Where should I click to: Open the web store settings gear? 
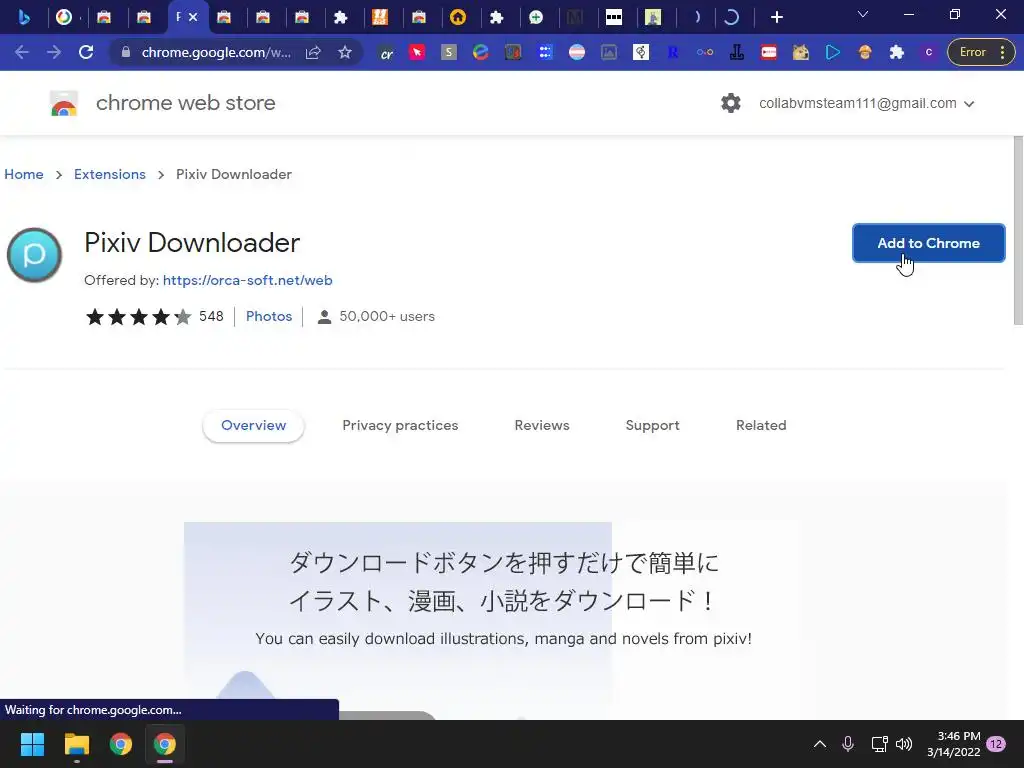pyautogui.click(x=731, y=103)
